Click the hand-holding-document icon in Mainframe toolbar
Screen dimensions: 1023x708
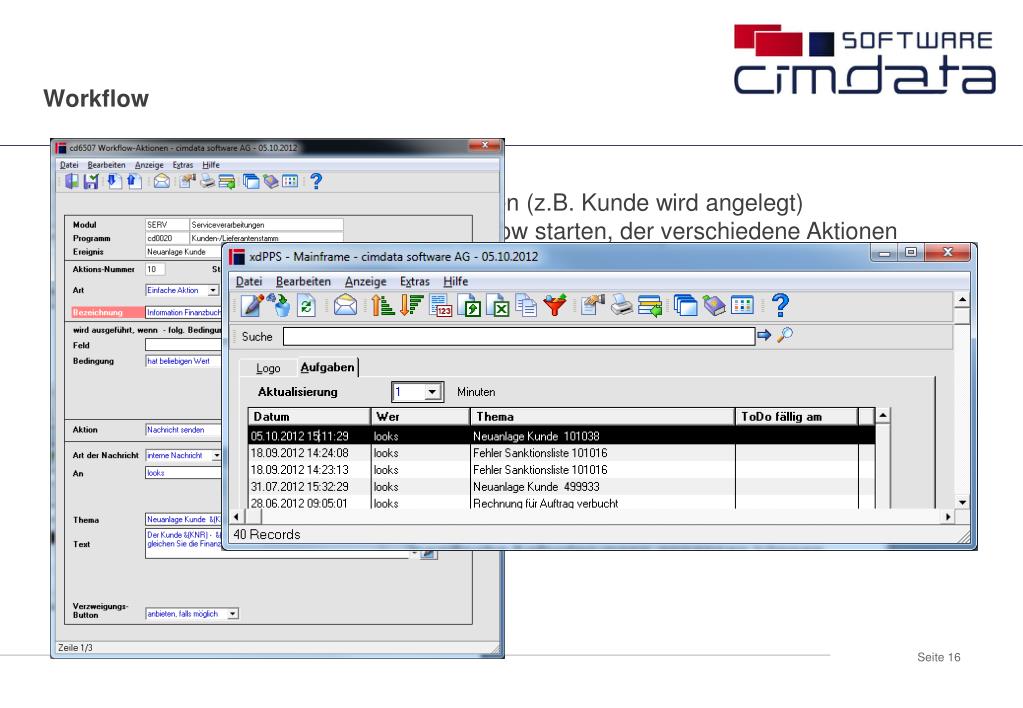tap(592, 305)
